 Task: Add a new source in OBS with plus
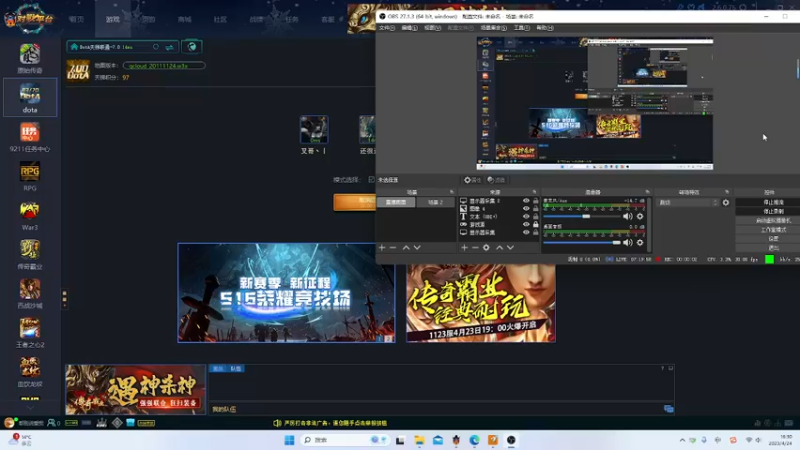pos(464,247)
